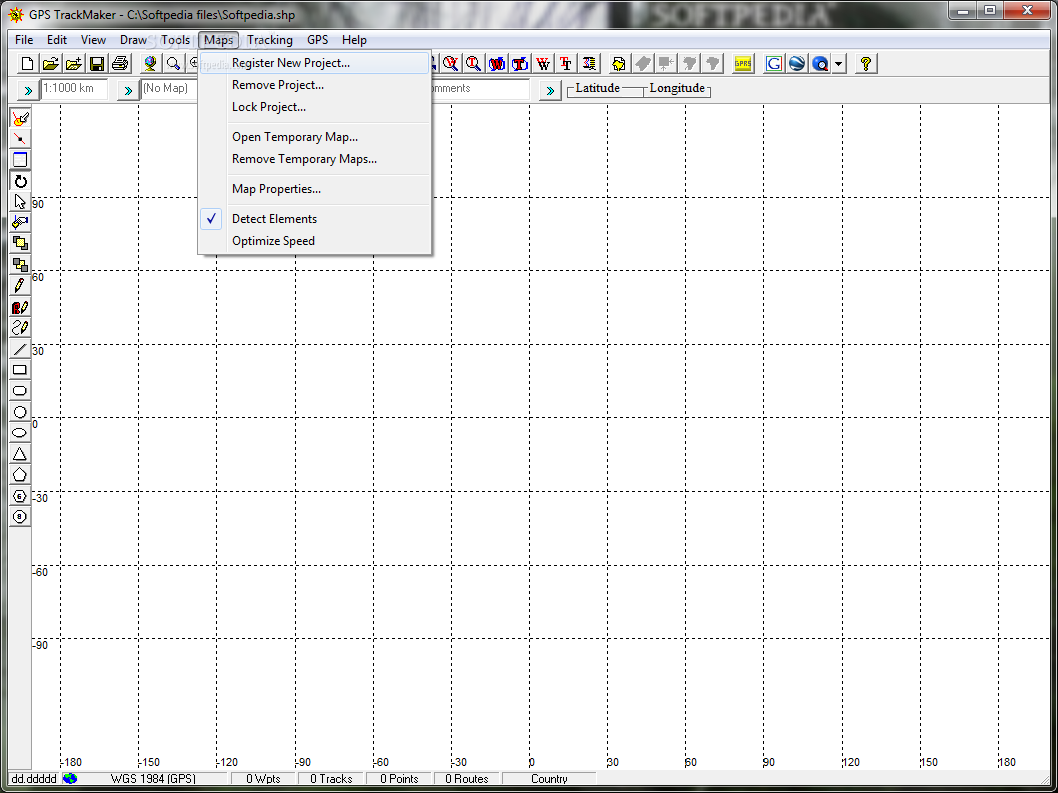Select the rectangle shape tool
The height and width of the screenshot is (793, 1058).
tap(20, 370)
